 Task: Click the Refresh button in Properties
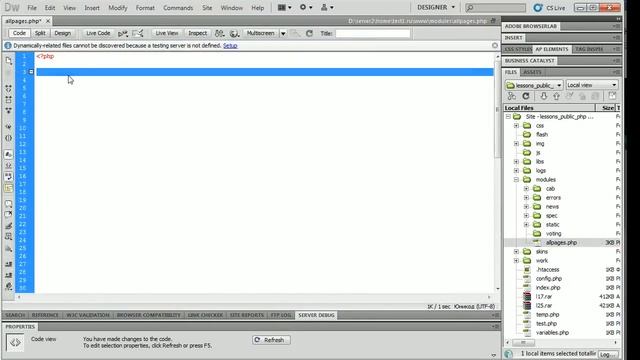point(271,340)
